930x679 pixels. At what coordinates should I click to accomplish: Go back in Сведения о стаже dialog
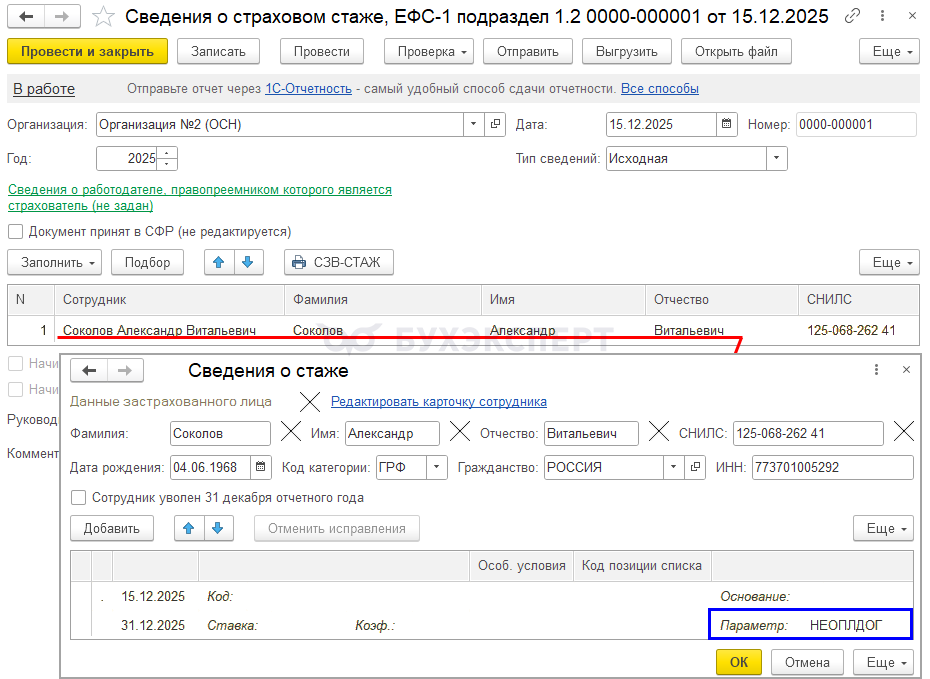(x=89, y=371)
